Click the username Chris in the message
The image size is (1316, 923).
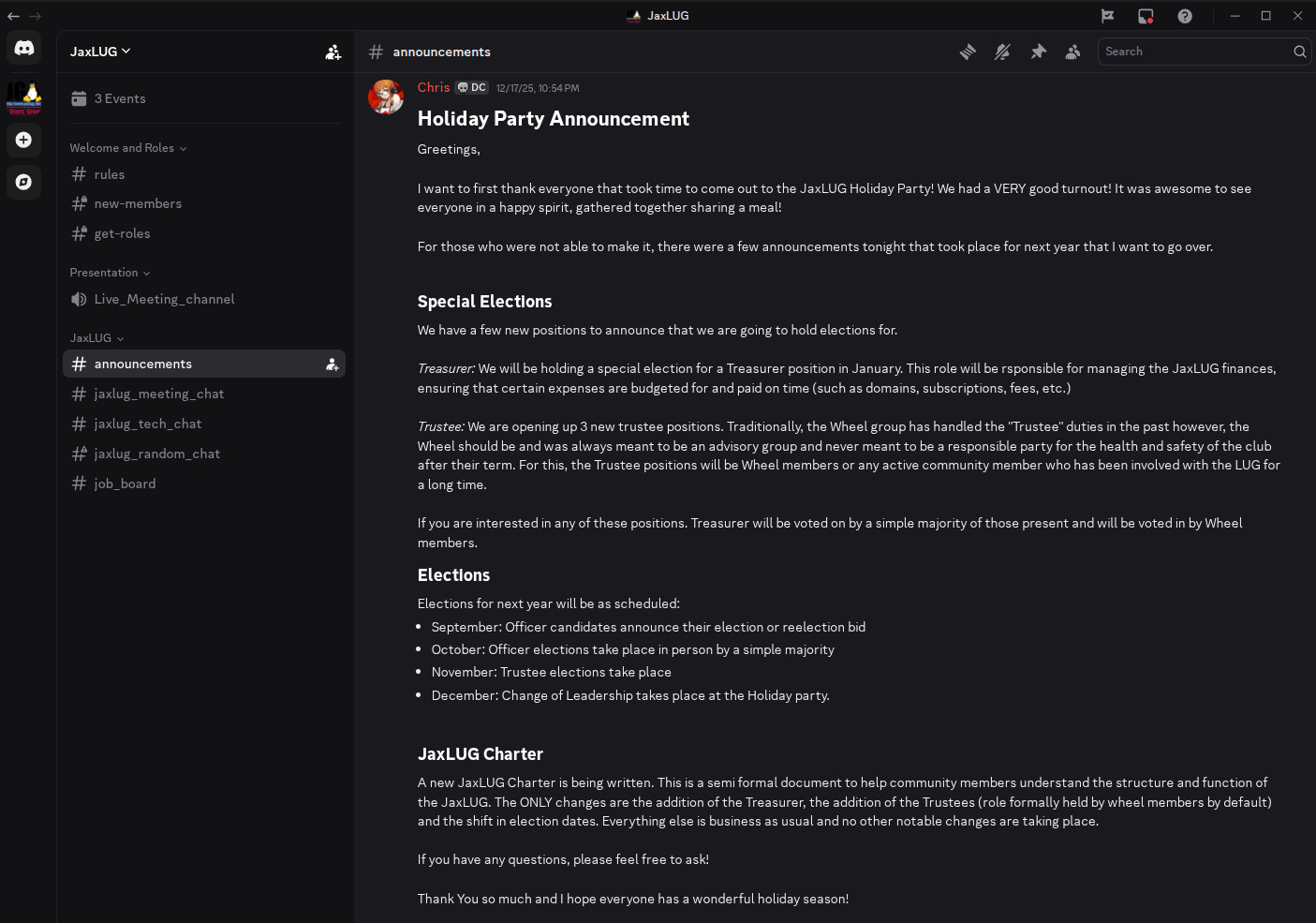click(434, 87)
